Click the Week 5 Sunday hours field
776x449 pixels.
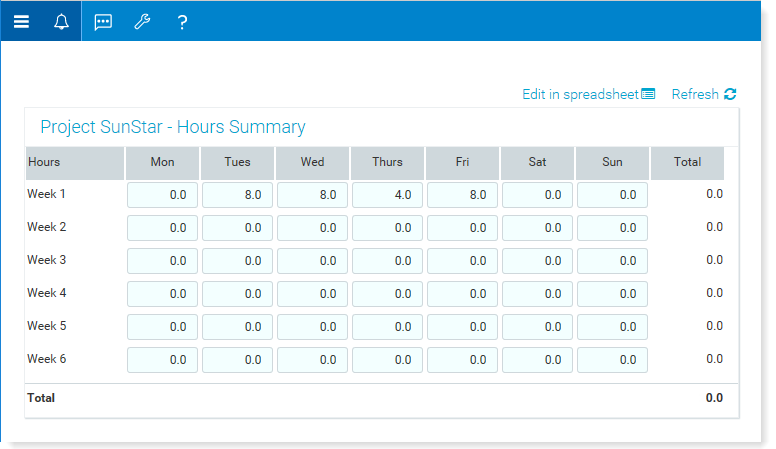[612, 327]
